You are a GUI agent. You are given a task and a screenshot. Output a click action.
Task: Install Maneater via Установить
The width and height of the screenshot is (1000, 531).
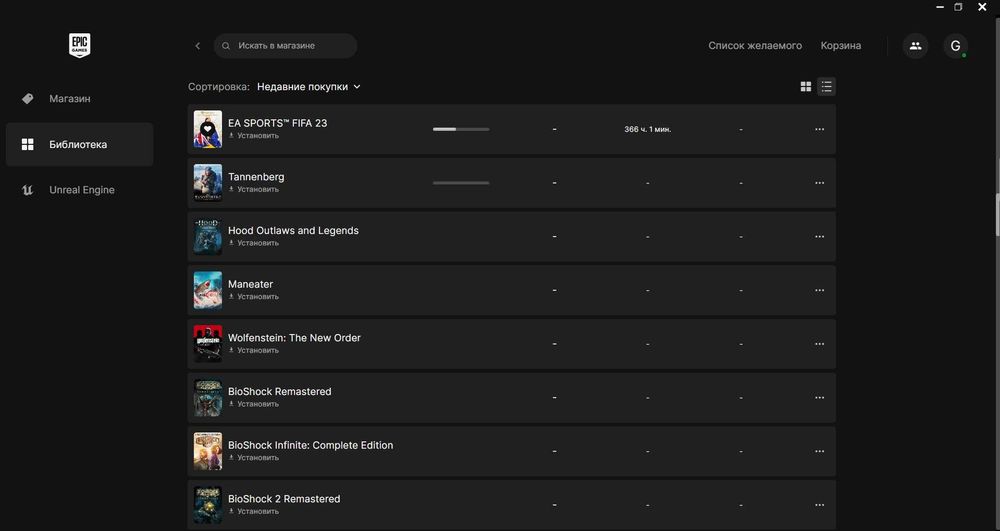(254, 296)
